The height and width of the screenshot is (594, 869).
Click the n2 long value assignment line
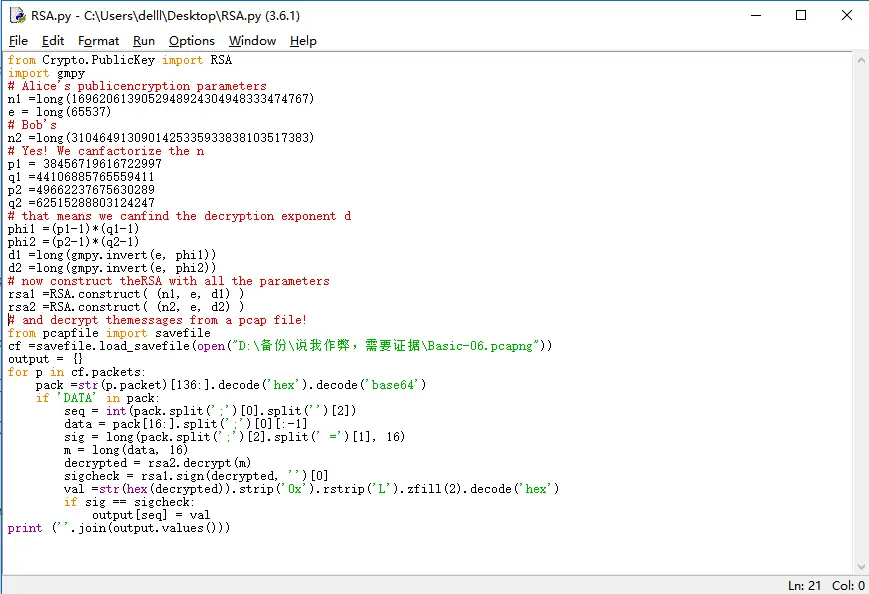point(161,138)
